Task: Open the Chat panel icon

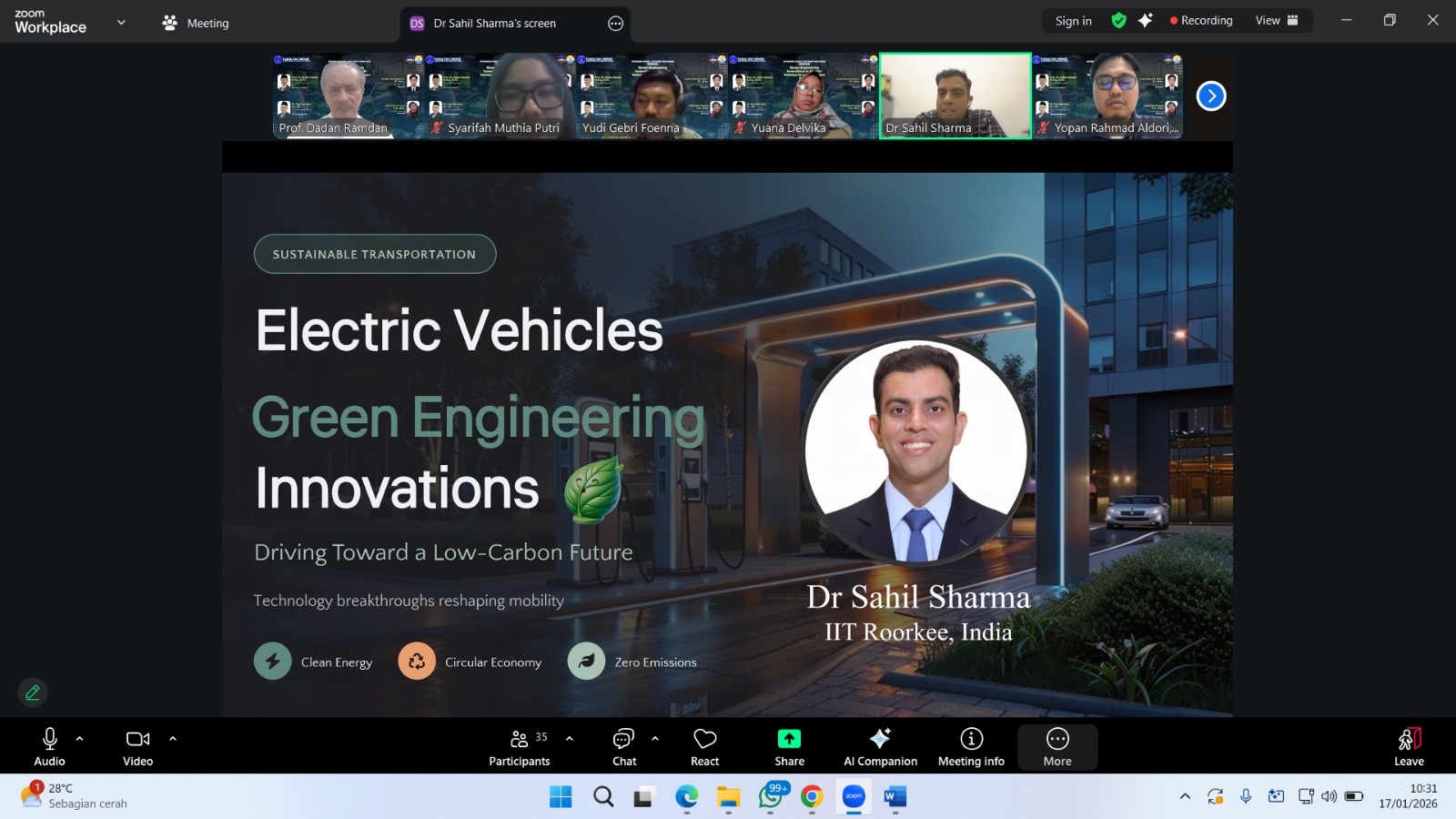Action: click(623, 739)
